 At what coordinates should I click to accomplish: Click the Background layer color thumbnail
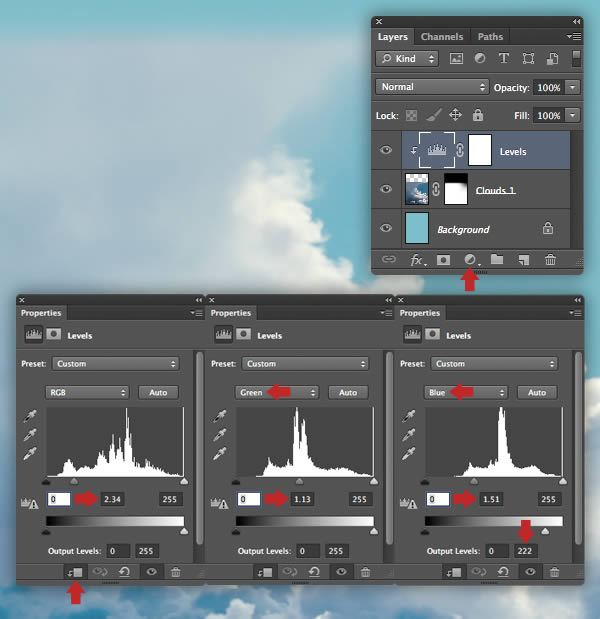click(416, 228)
